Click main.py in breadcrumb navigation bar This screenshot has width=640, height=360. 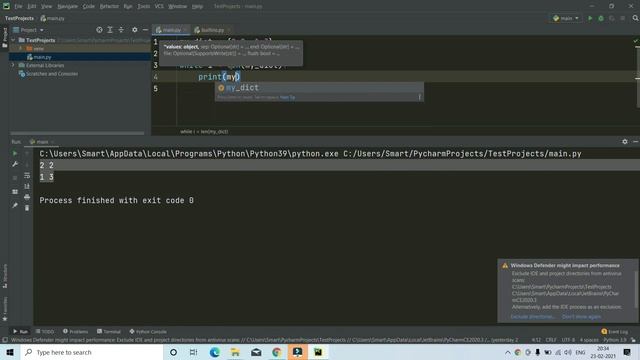52,18
